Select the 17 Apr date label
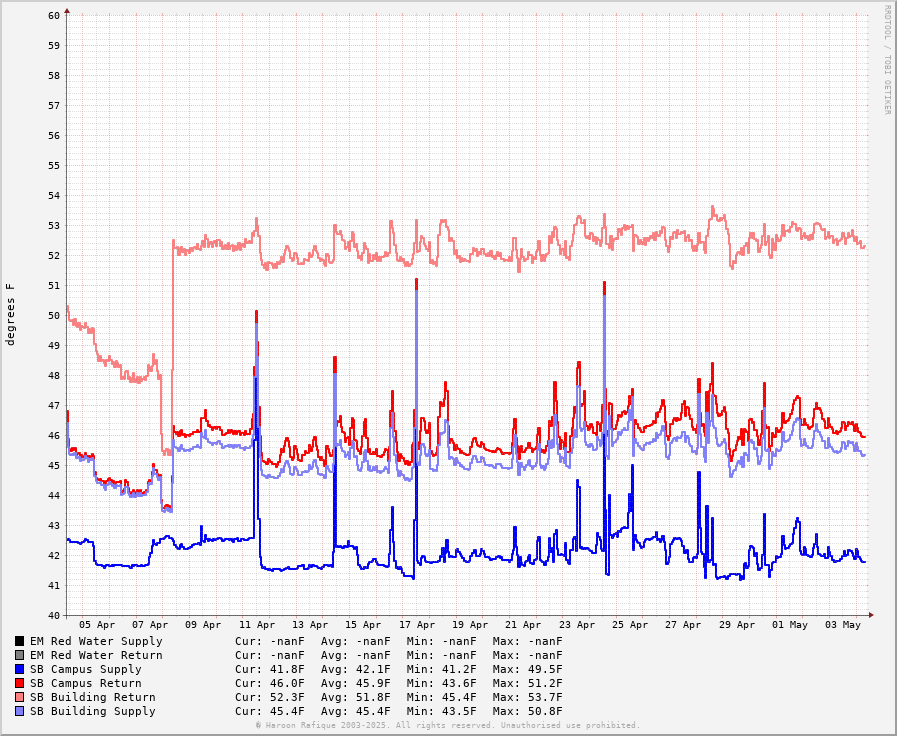Screen dimensions: 897x736 [x=417, y=625]
